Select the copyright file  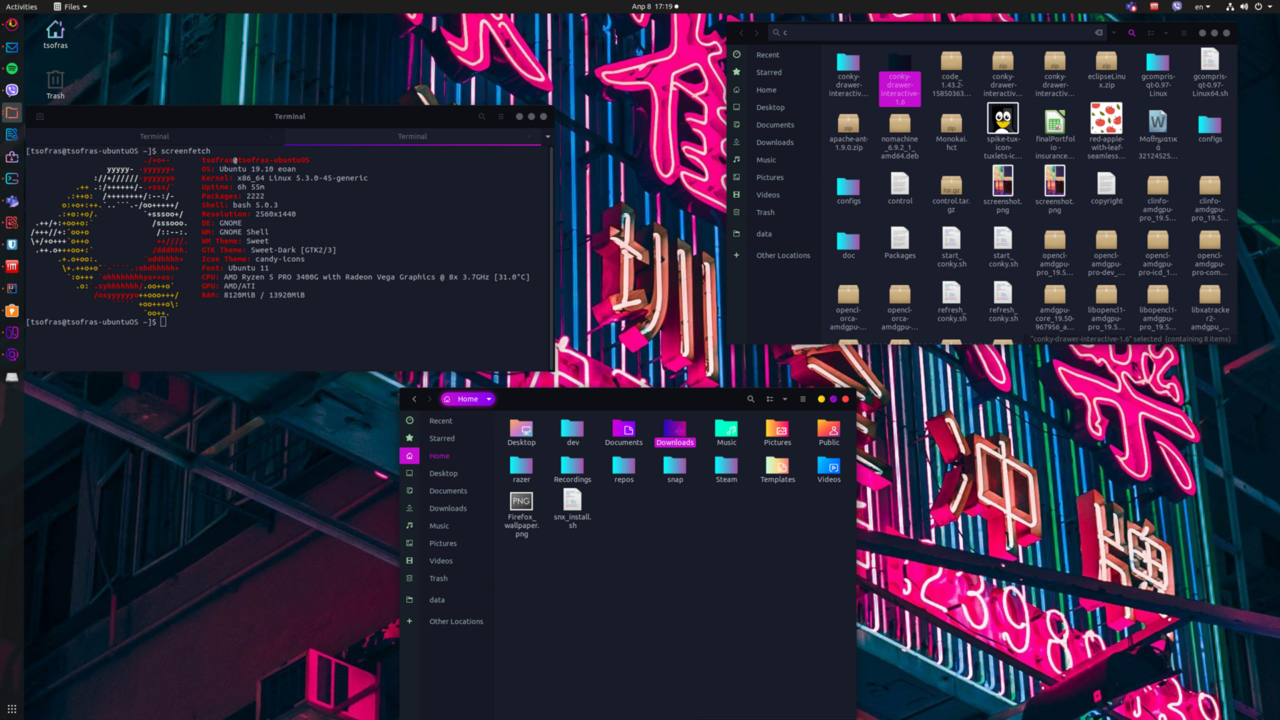(x=1106, y=188)
